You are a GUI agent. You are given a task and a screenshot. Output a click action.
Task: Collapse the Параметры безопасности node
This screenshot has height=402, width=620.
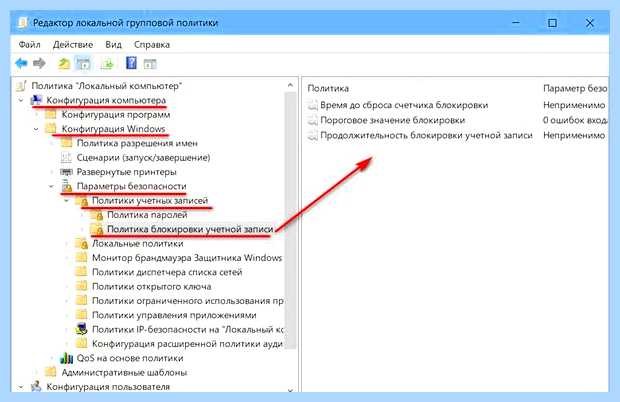point(51,186)
